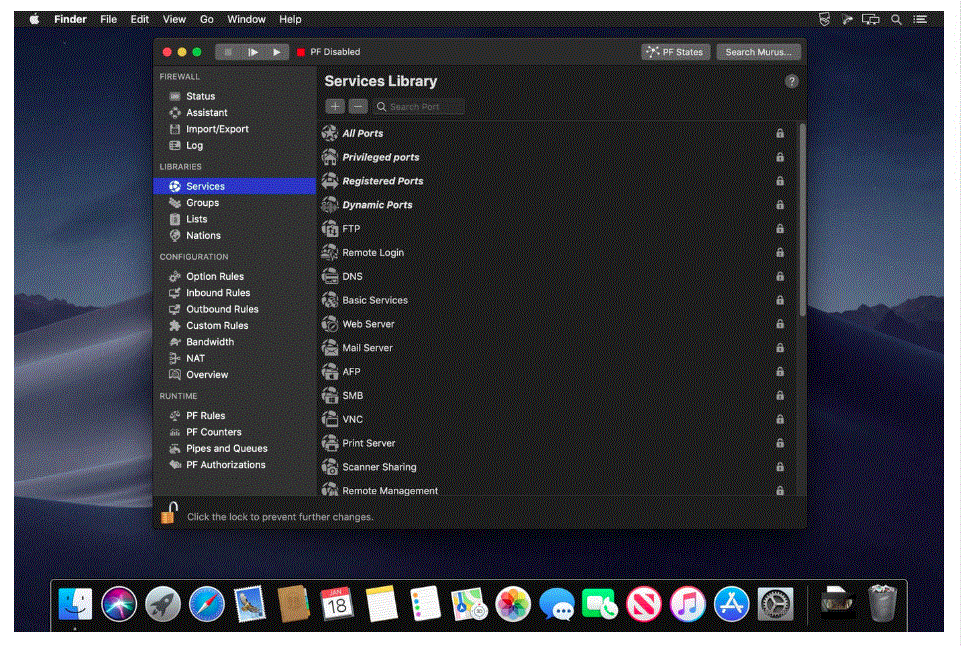
Task: Click the Print Server service icon
Action: pos(330,443)
